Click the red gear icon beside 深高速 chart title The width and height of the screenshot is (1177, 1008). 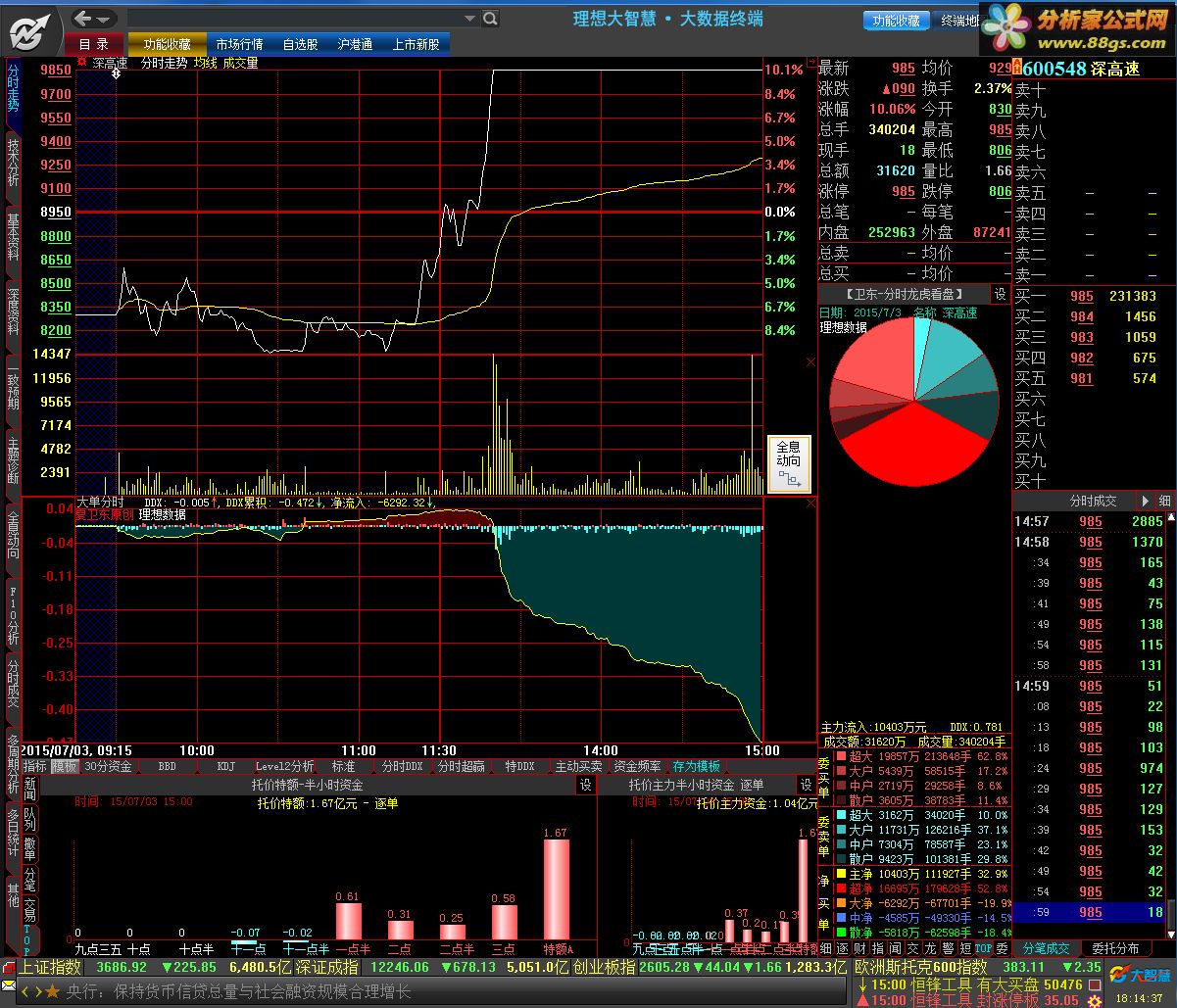(81, 62)
